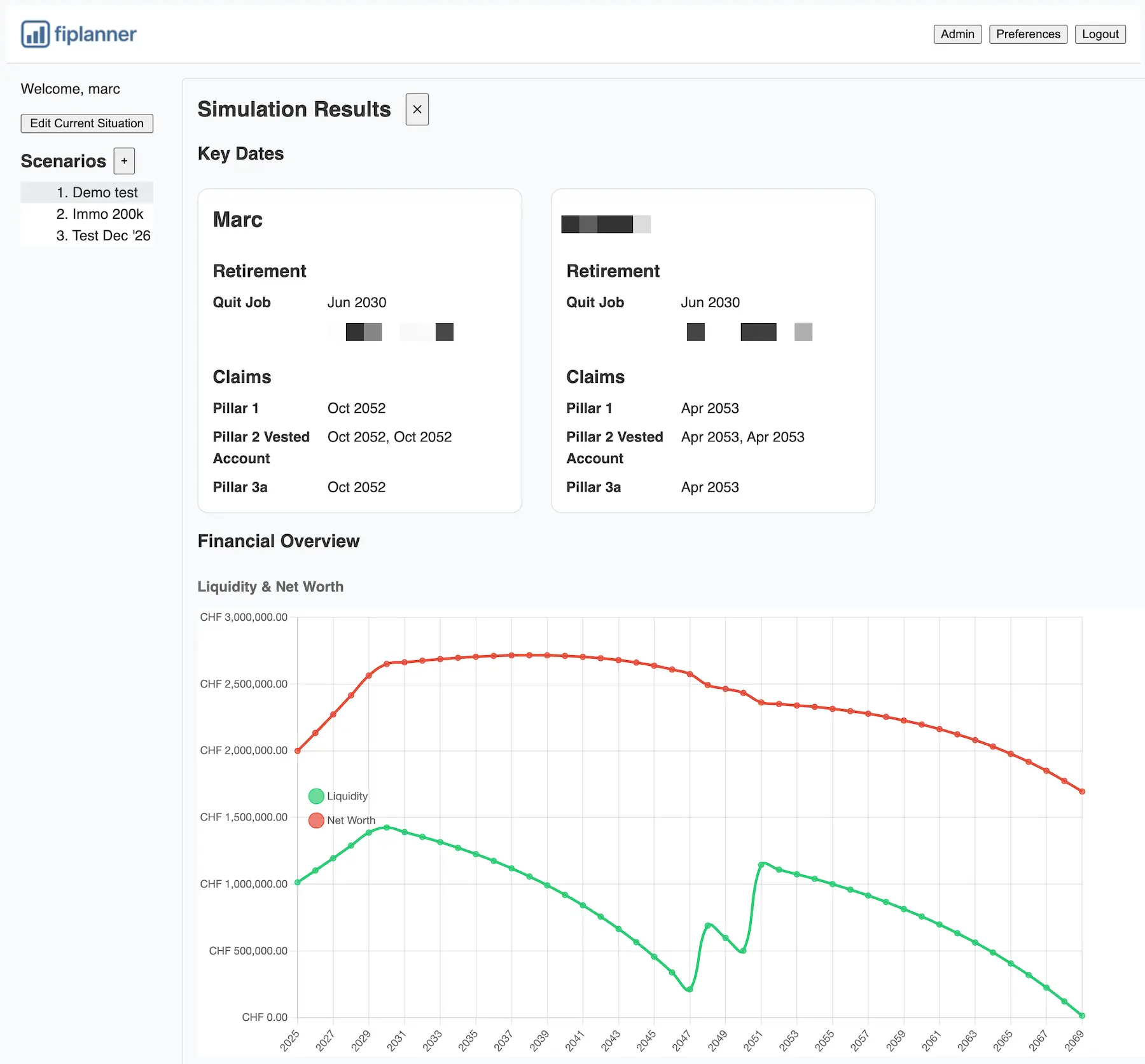The height and width of the screenshot is (1064, 1145).
Task: Select the Immo 200k scenario
Action: [x=99, y=214]
